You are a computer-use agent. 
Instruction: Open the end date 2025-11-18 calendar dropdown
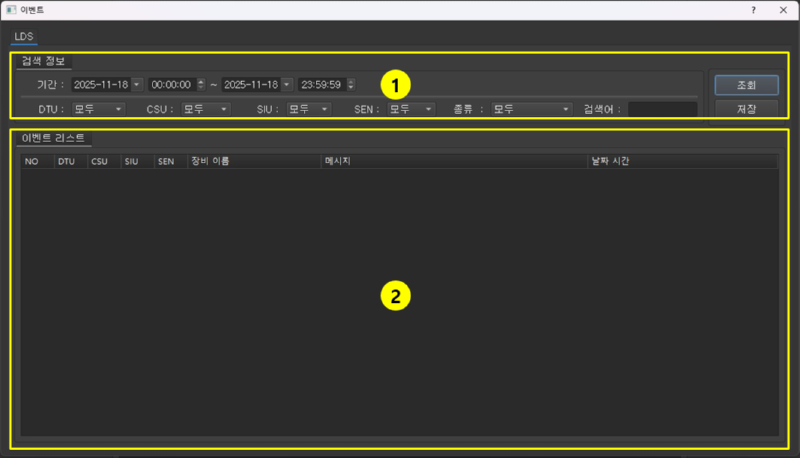coord(287,85)
